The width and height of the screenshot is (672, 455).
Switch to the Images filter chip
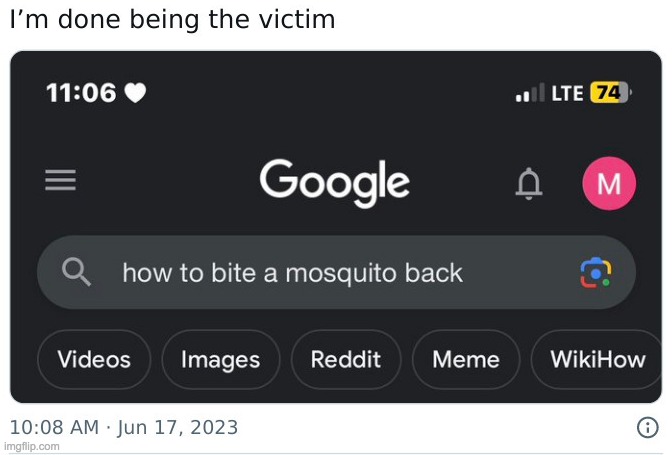(220, 360)
